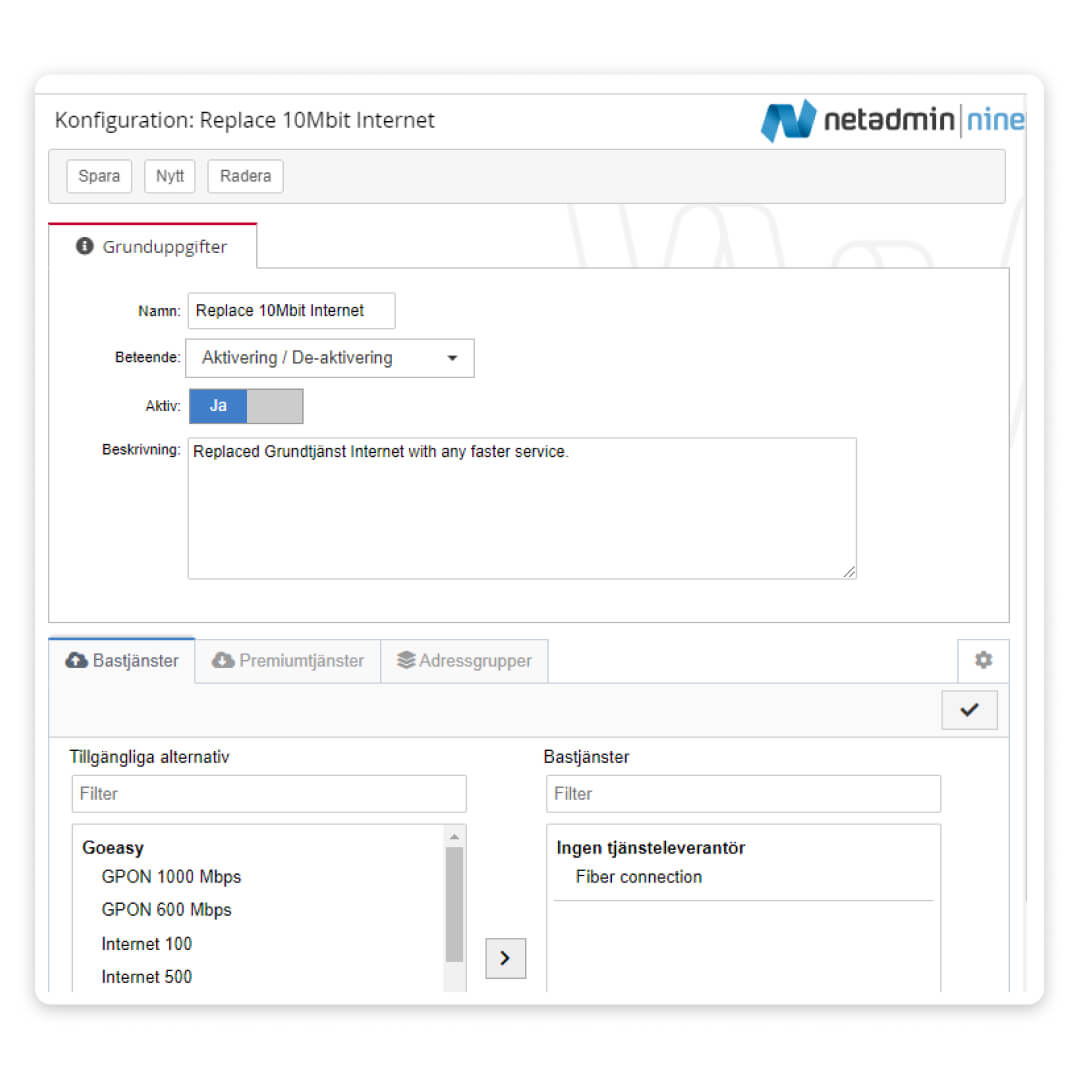Click the right arrow move button

[x=505, y=958]
